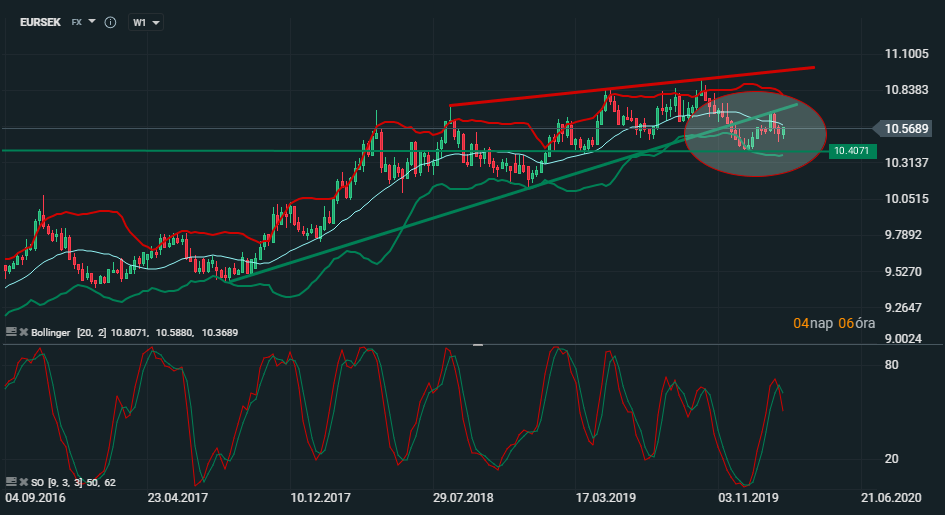Expand the W1 timeframe dropdown

pyautogui.click(x=146, y=21)
